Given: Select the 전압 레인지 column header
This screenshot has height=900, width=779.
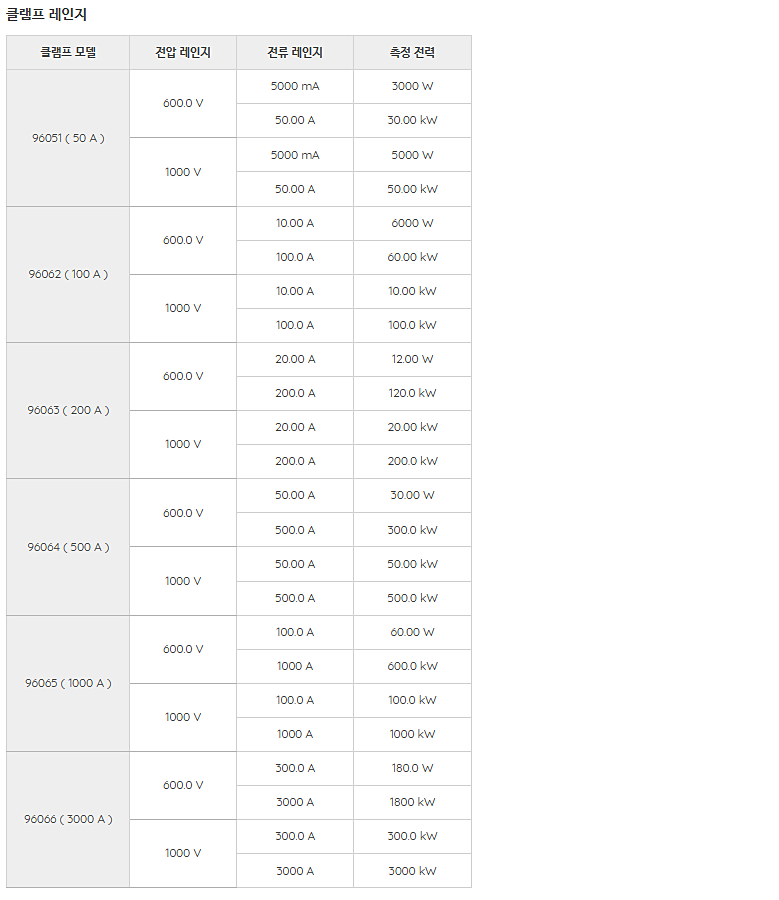Looking at the screenshot, I should [183, 52].
